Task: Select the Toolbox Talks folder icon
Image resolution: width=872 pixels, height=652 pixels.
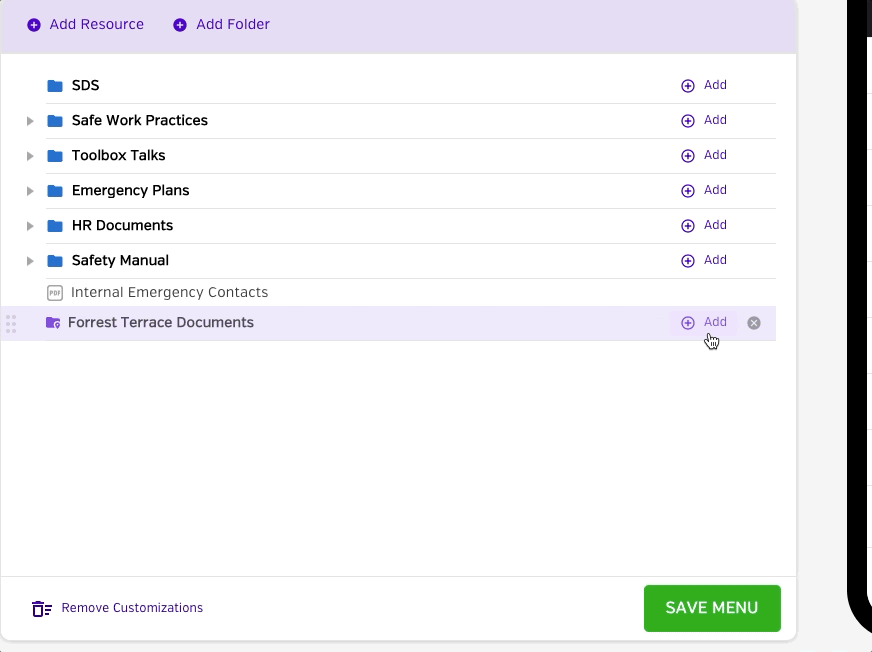Action: pyautogui.click(x=55, y=156)
